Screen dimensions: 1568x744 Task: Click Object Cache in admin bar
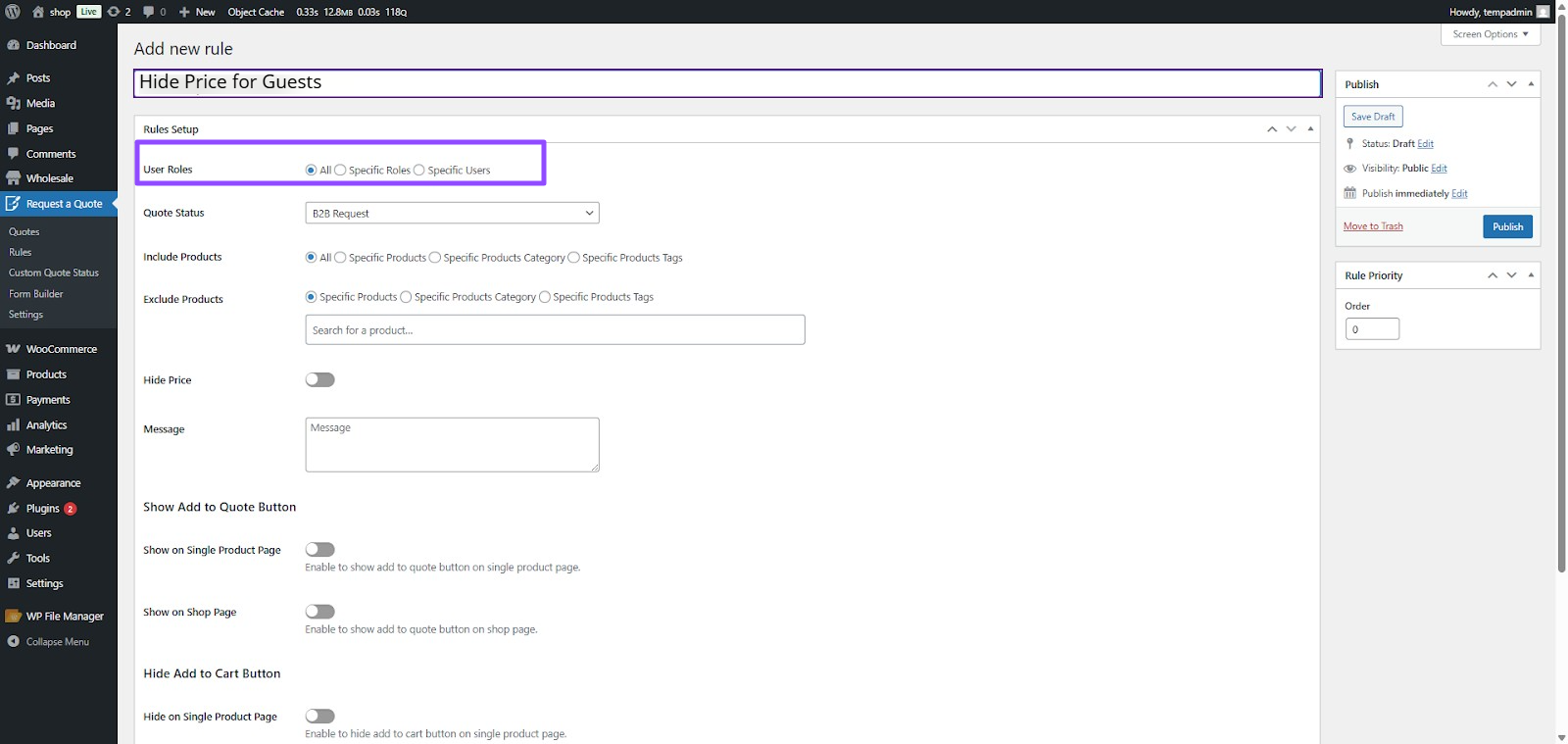click(256, 12)
